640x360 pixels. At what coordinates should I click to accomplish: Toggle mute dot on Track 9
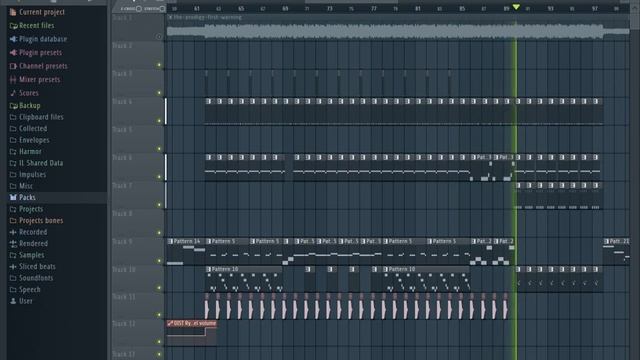coord(159,261)
